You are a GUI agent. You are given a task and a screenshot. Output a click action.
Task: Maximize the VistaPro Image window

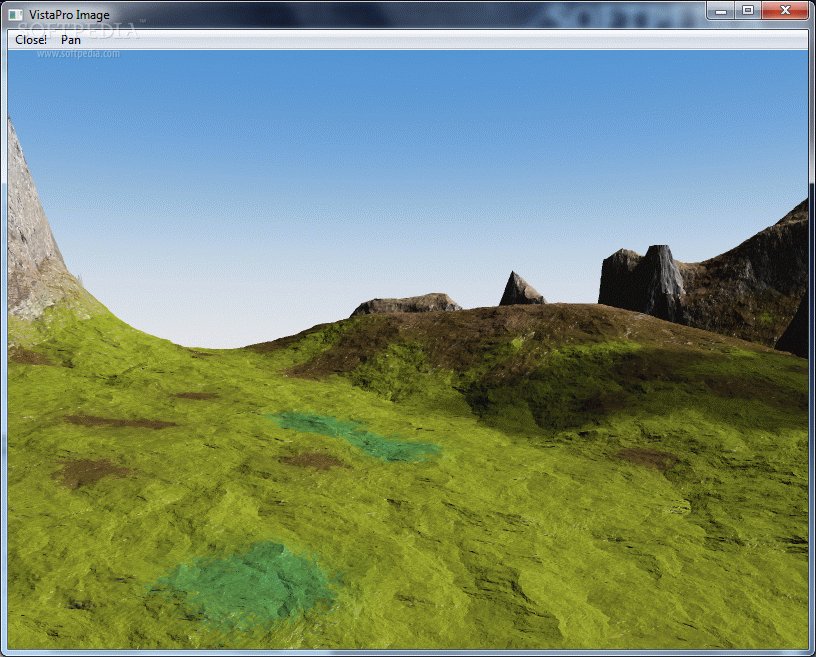click(x=748, y=10)
